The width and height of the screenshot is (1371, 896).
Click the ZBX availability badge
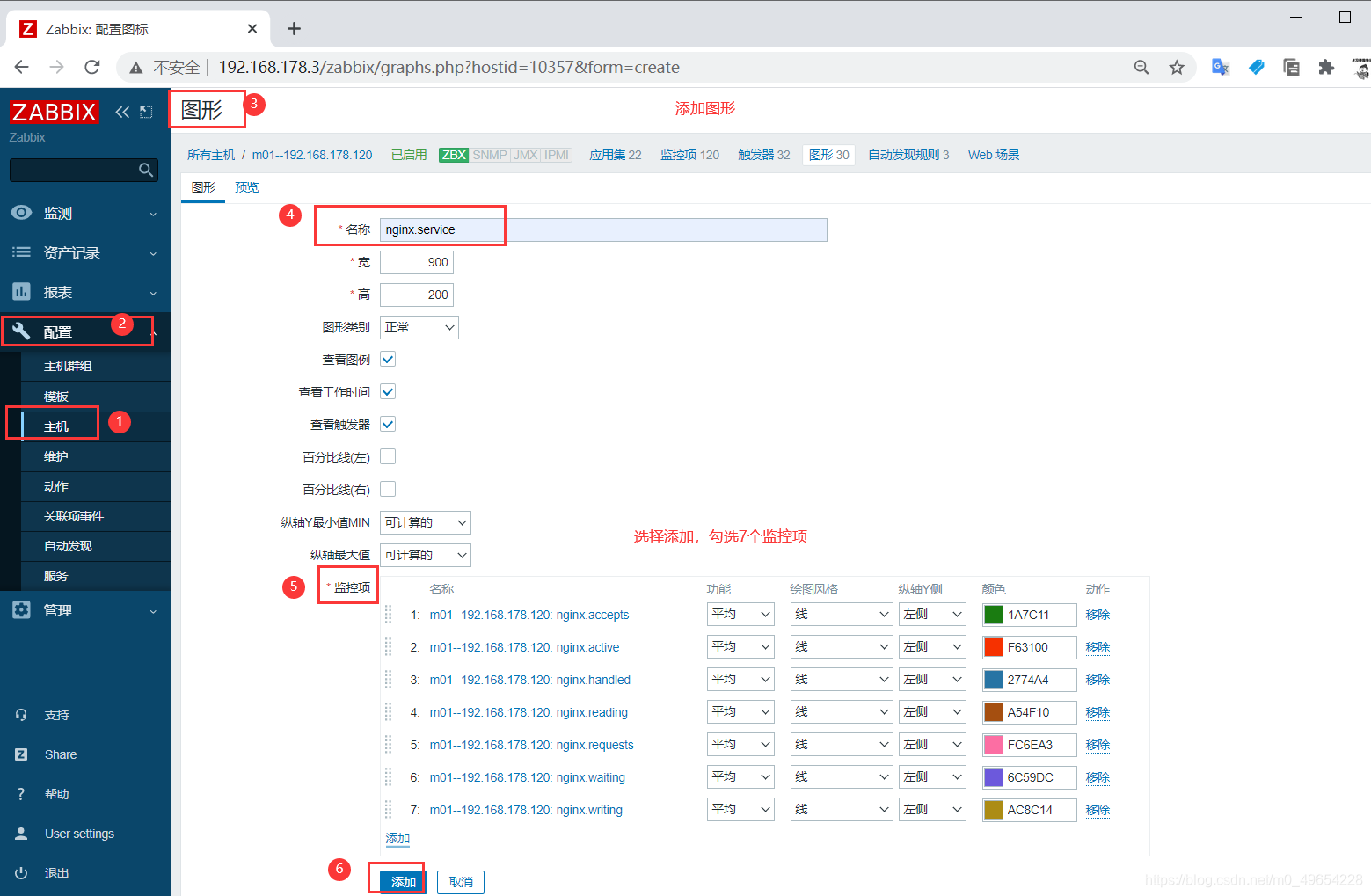coord(454,155)
